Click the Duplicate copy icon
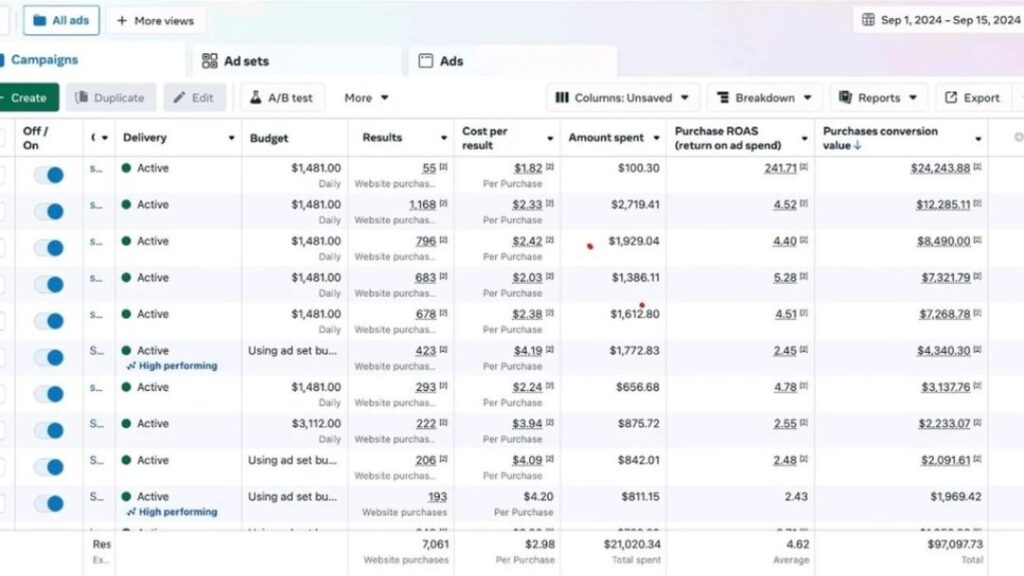 pyautogui.click(x=81, y=97)
